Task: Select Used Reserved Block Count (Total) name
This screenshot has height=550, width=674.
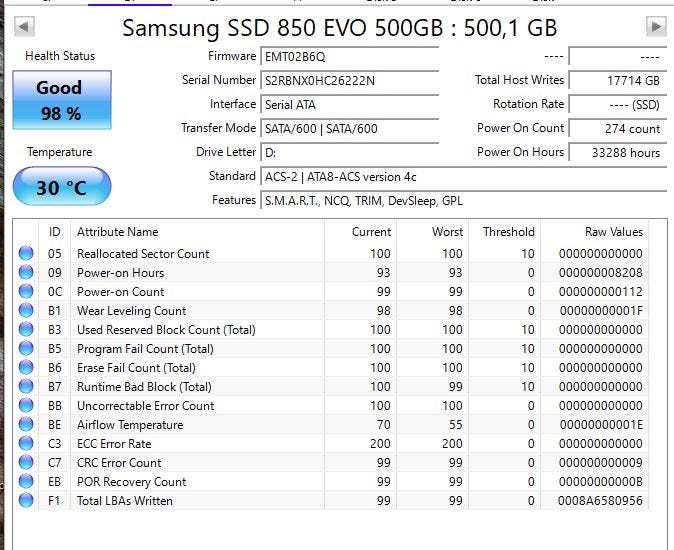Action: tap(166, 330)
